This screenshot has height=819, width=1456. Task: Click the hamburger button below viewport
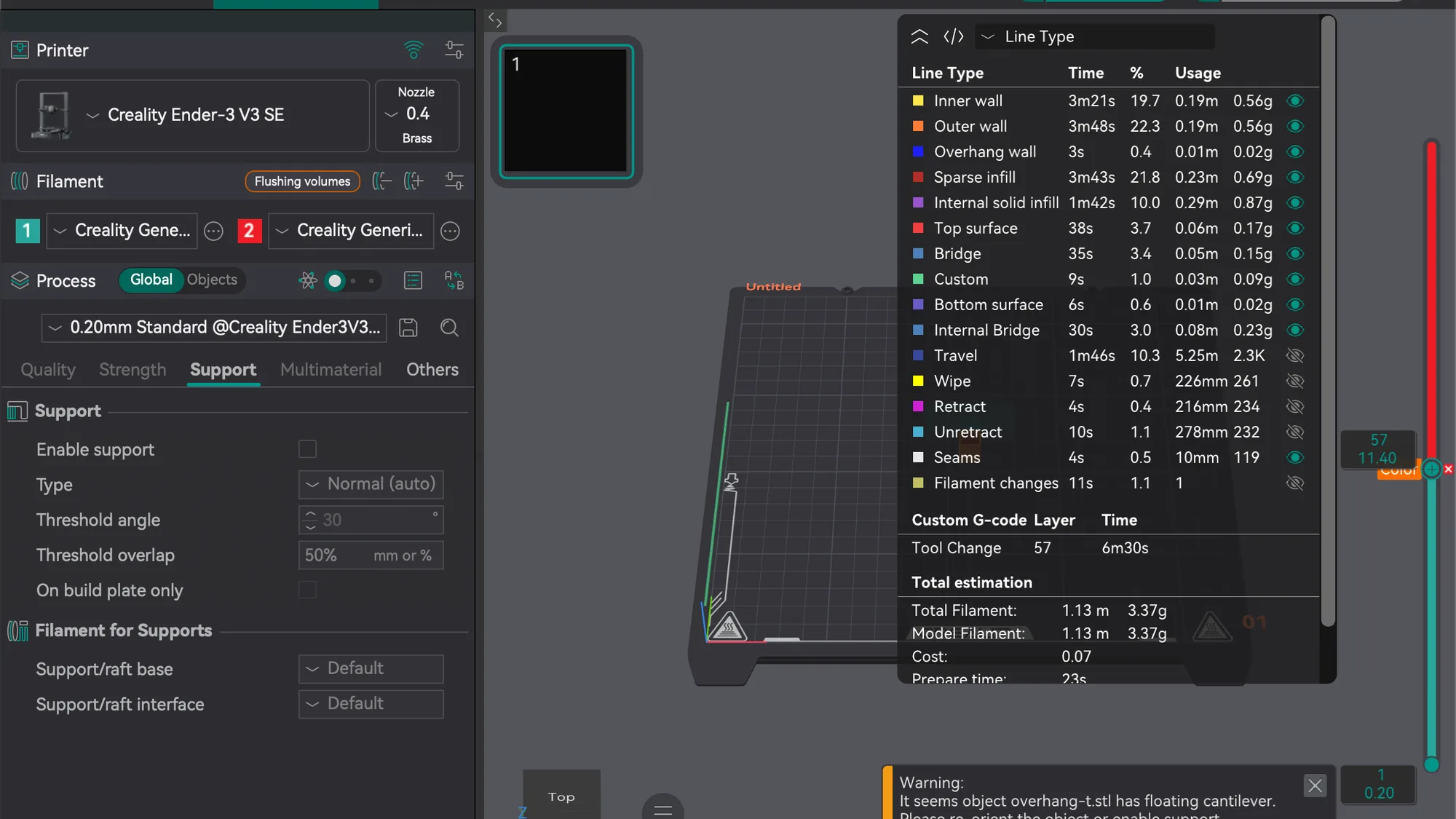(x=663, y=810)
